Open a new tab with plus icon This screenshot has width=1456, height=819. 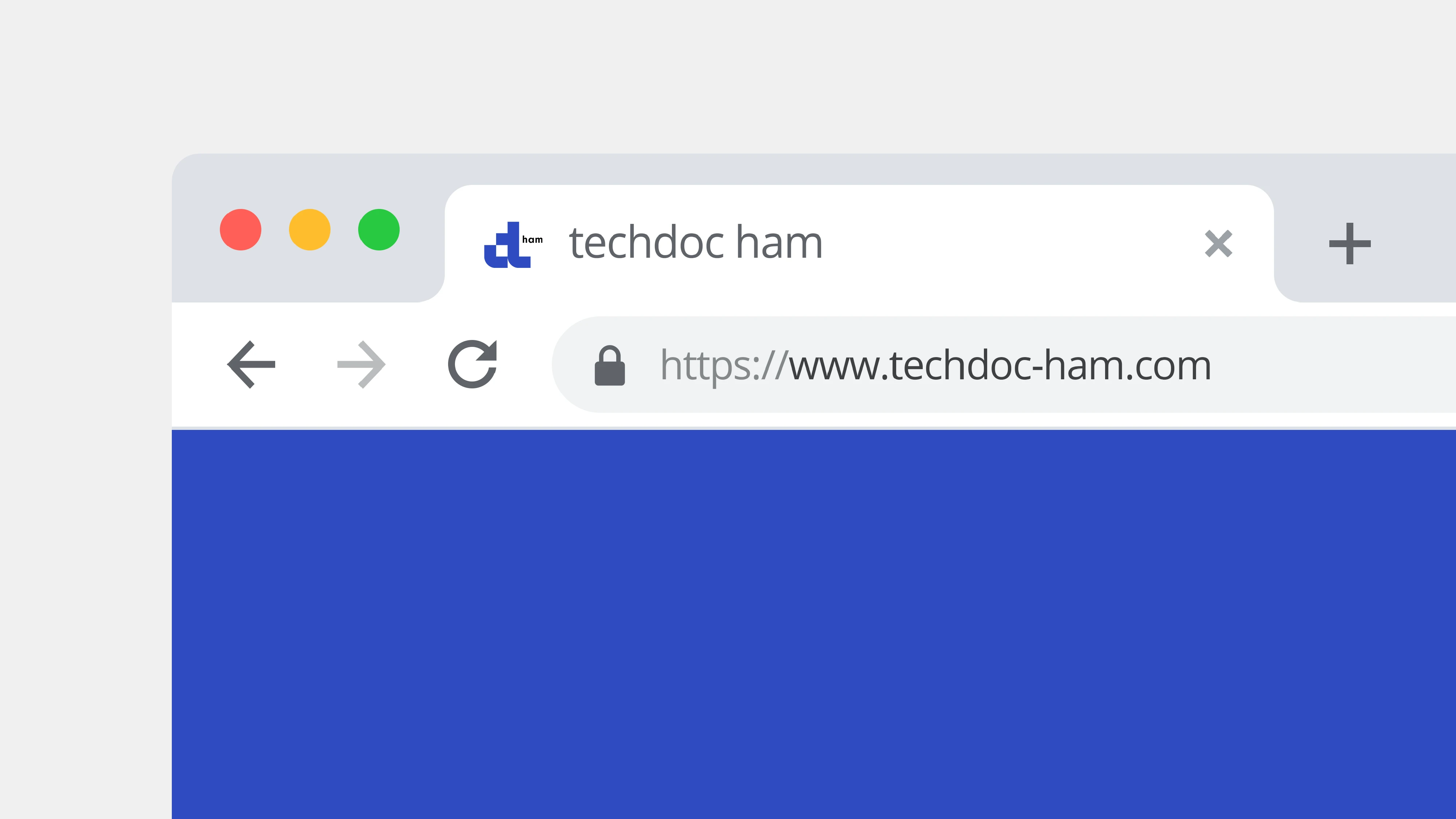(x=1350, y=244)
